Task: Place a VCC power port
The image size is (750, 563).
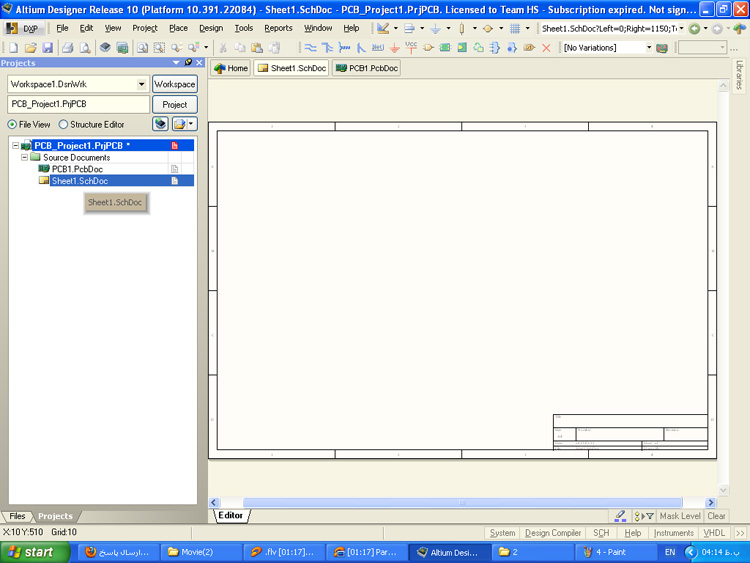Action: click(x=411, y=47)
